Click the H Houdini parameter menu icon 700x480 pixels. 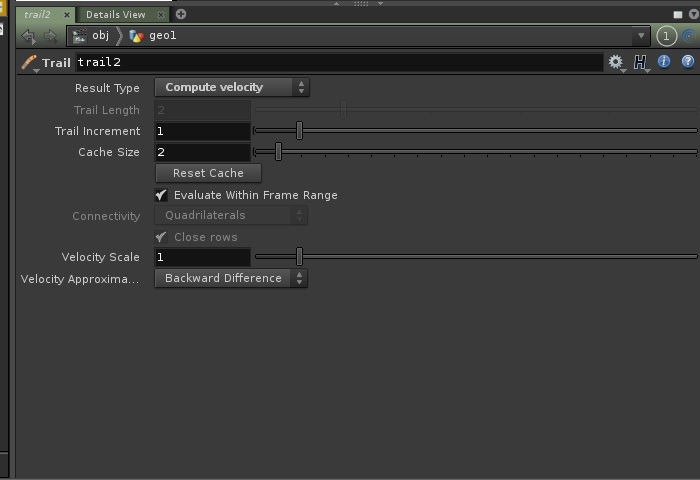[641, 62]
